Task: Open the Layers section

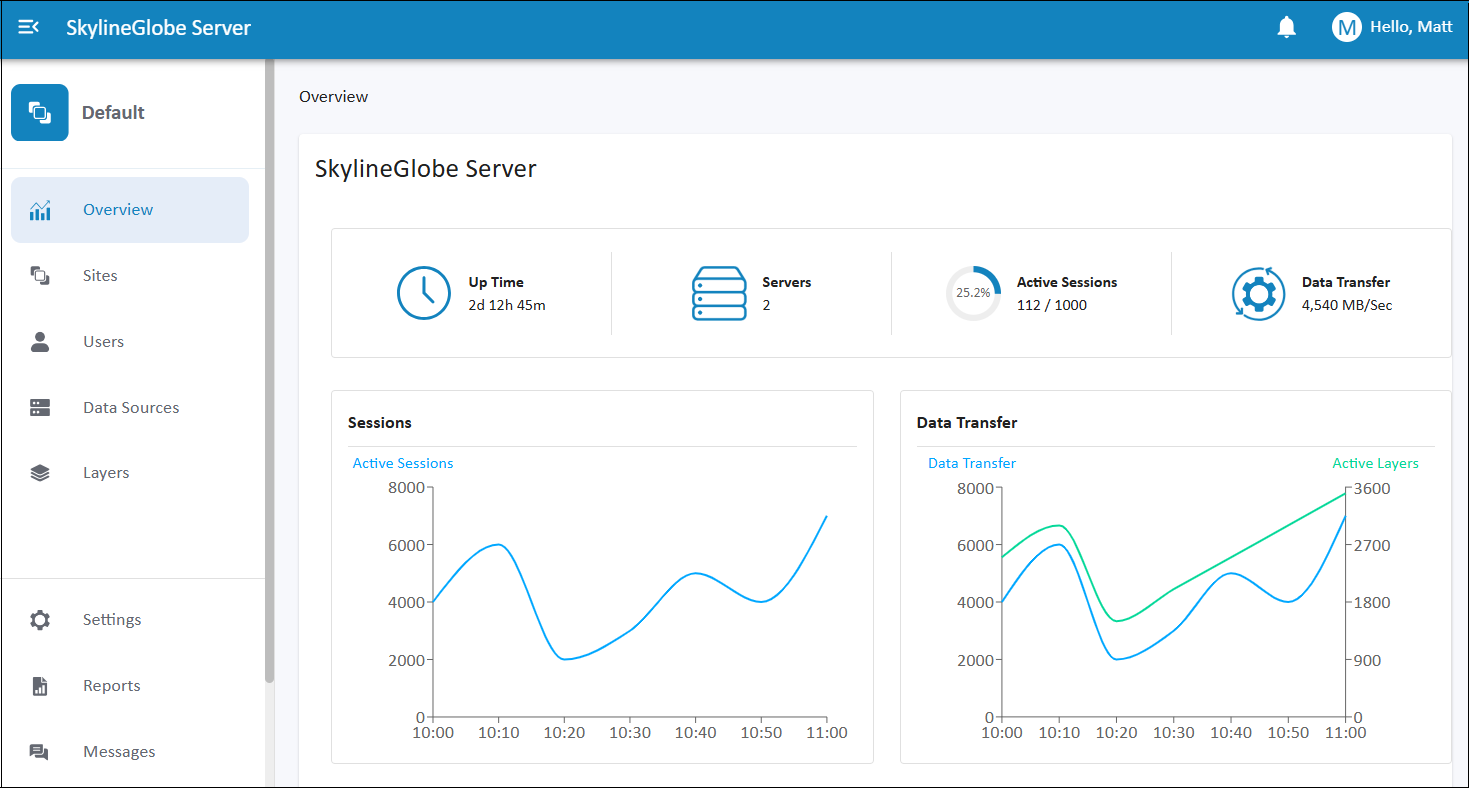Action: (106, 473)
